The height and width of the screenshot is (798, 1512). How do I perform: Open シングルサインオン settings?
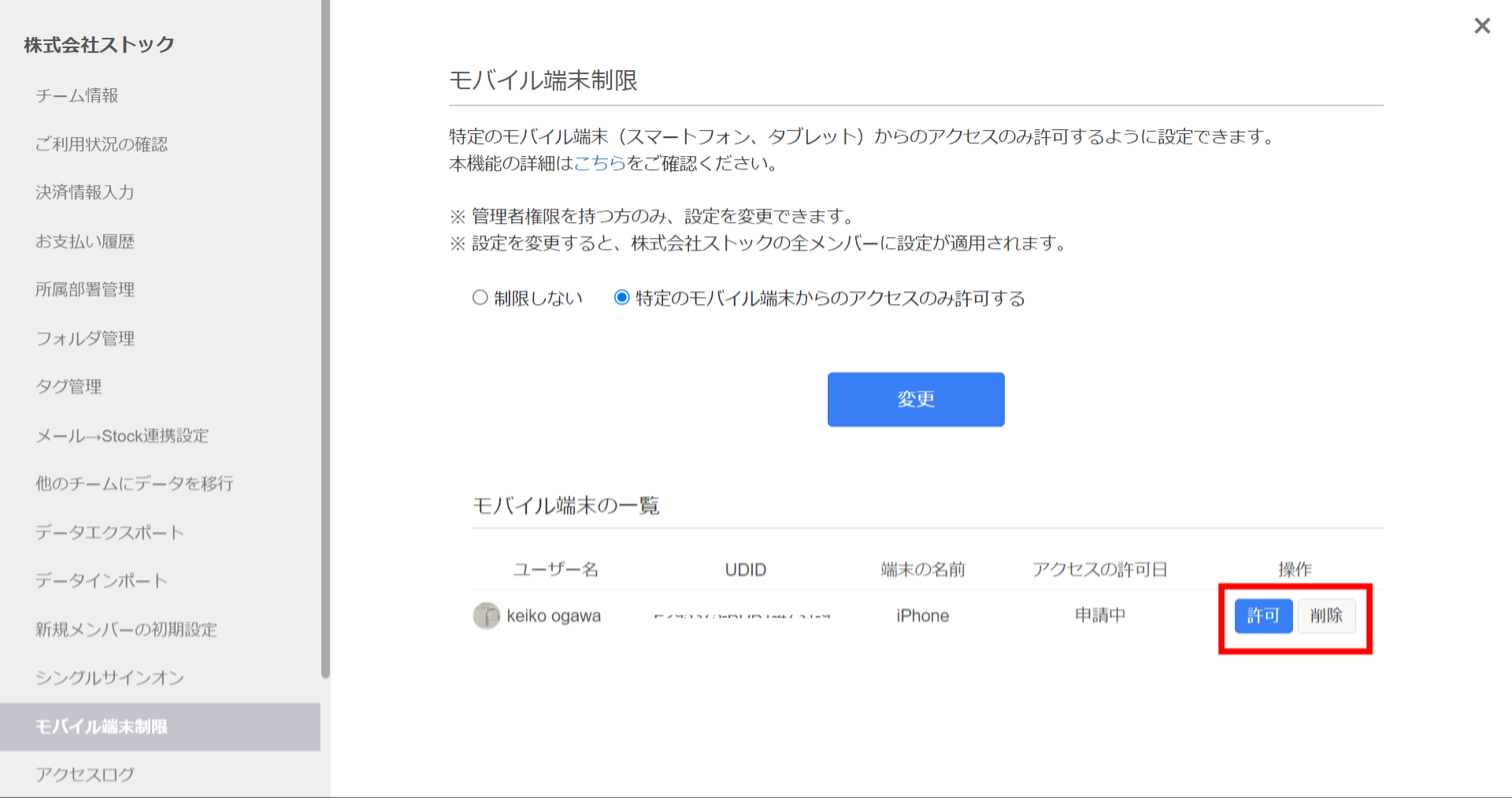pyautogui.click(x=110, y=677)
